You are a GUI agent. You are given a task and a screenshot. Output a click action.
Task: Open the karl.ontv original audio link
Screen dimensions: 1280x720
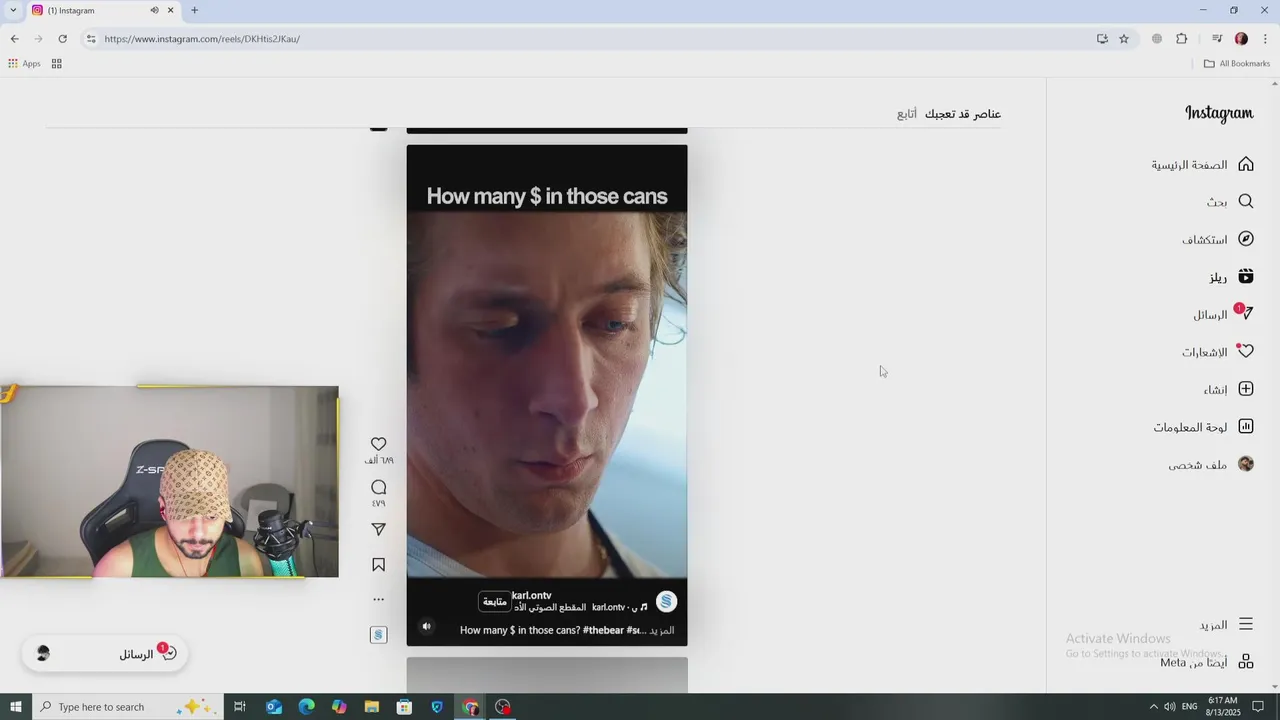pyautogui.click(x=580, y=608)
